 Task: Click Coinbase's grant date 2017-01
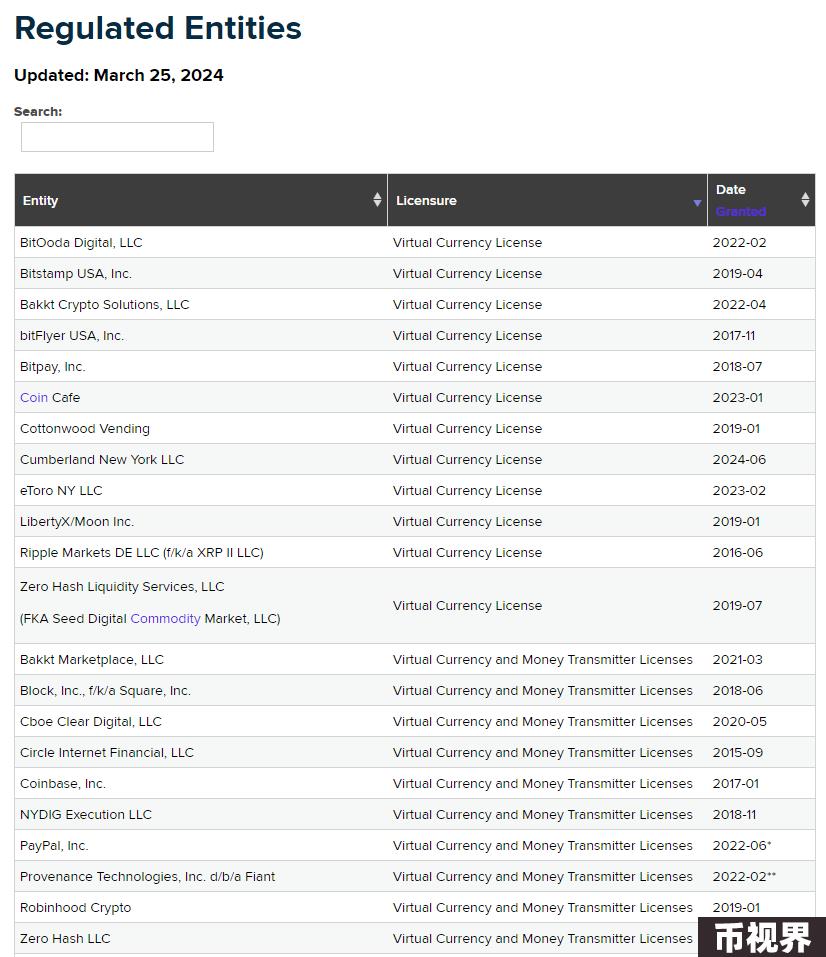point(736,784)
